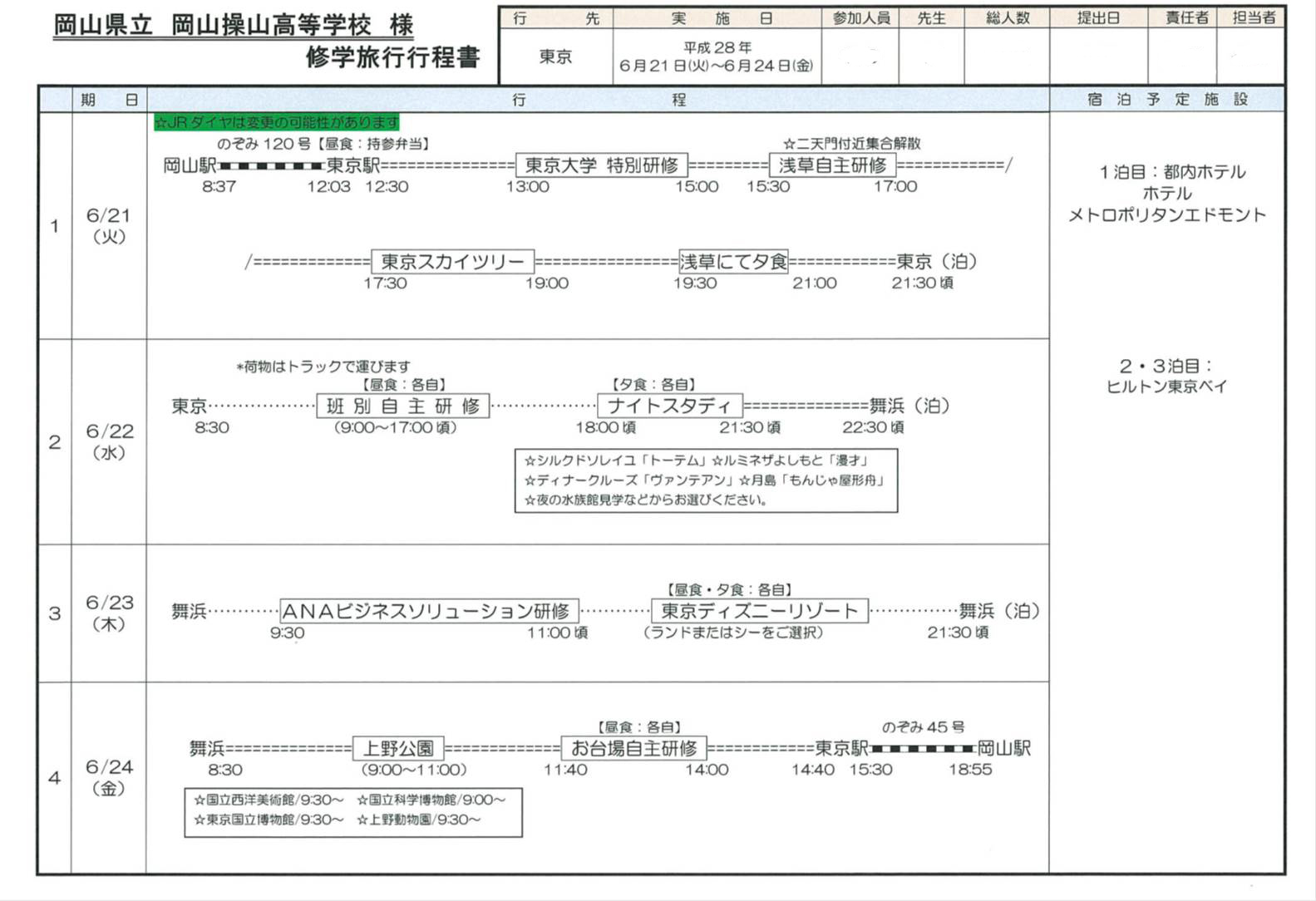Click the 22:30頃 arrival time on day 2
The width and height of the screenshot is (1316, 901).
pos(873,427)
